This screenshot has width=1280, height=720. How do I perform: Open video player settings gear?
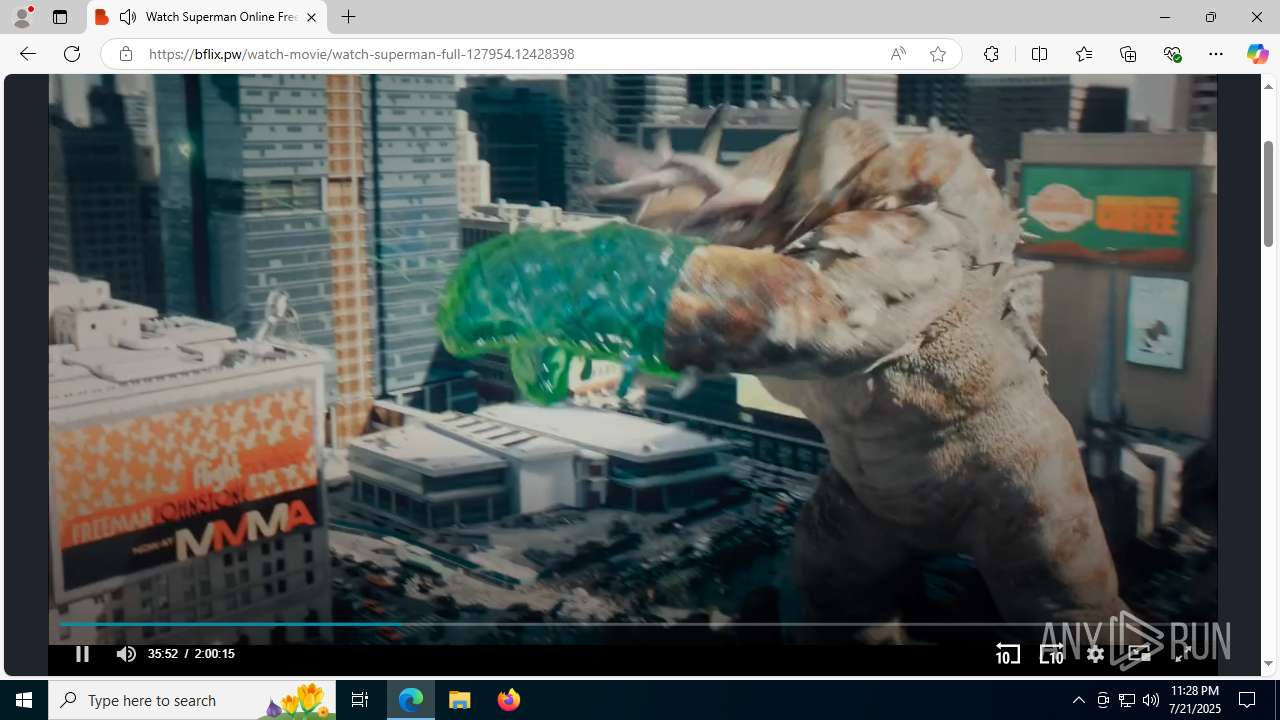(1095, 654)
